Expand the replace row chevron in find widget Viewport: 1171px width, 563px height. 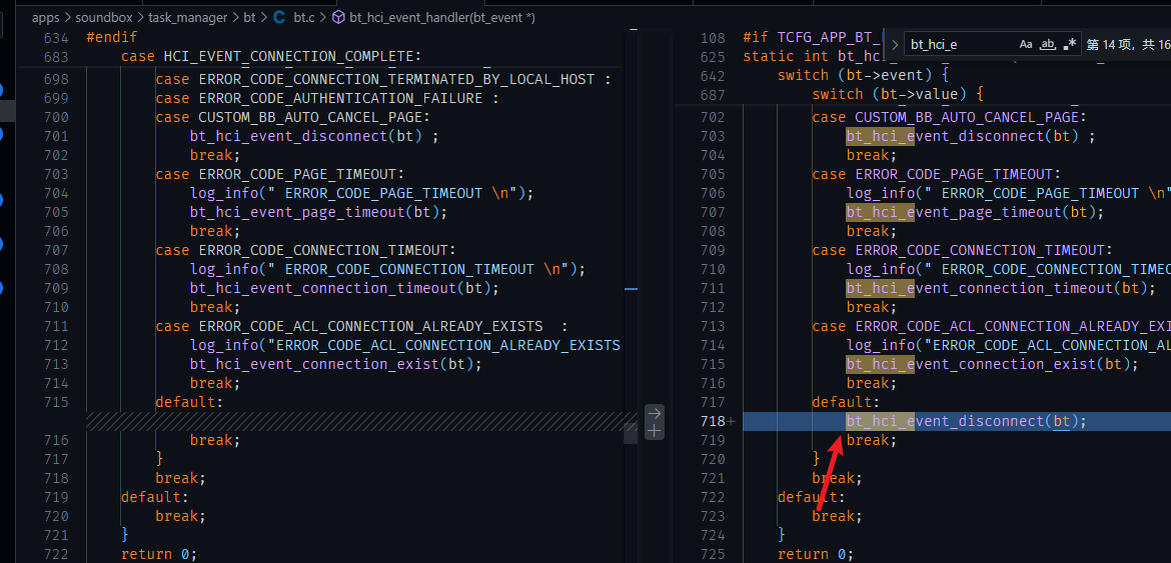pyautogui.click(x=895, y=45)
